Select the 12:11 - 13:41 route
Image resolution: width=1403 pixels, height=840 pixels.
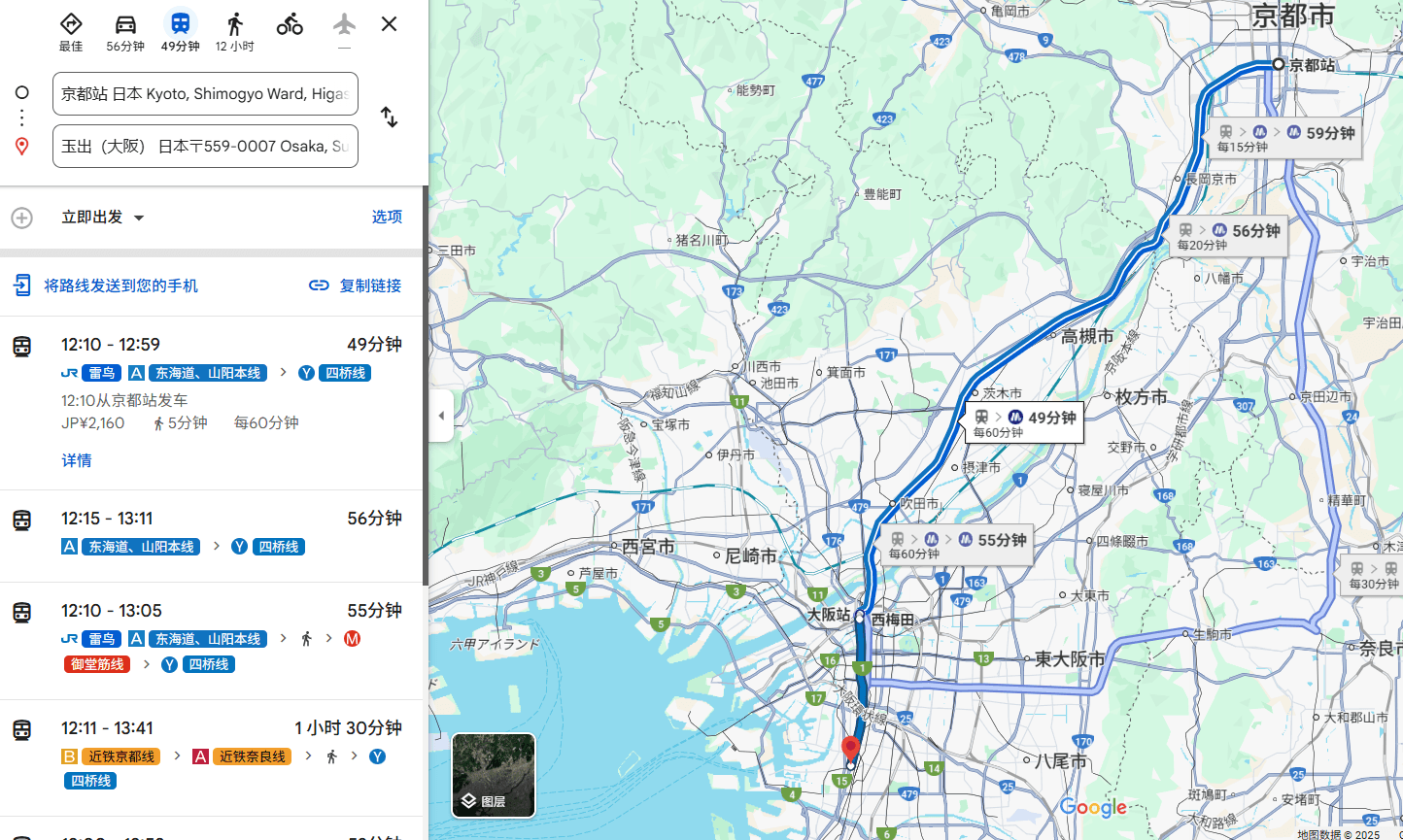click(213, 757)
